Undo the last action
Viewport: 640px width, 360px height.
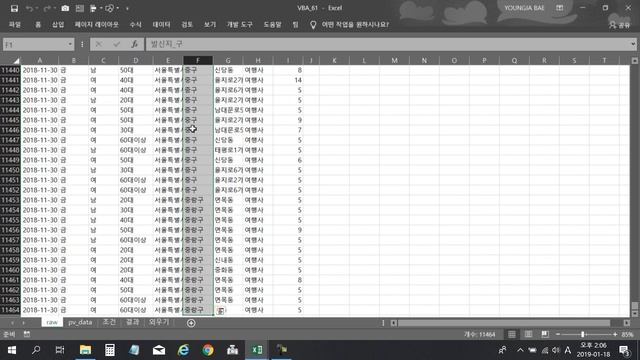pyautogui.click(x=29, y=8)
